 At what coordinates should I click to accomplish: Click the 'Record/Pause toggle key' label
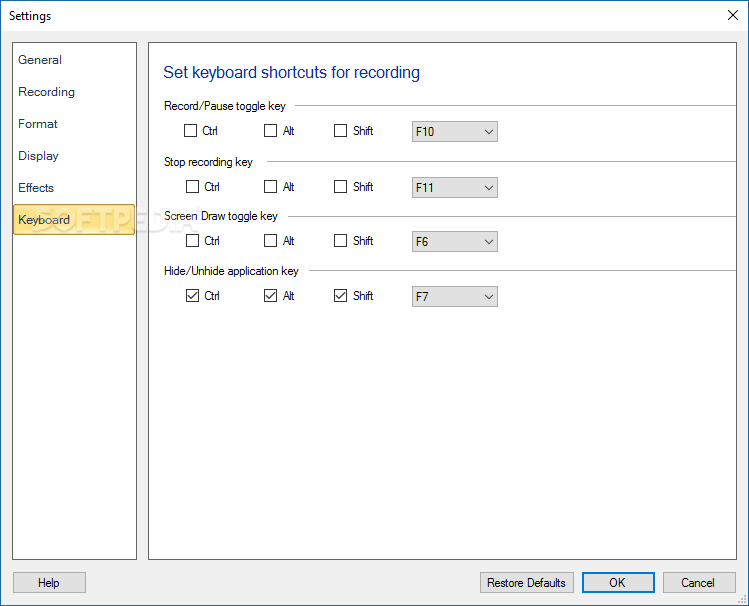pos(225,106)
